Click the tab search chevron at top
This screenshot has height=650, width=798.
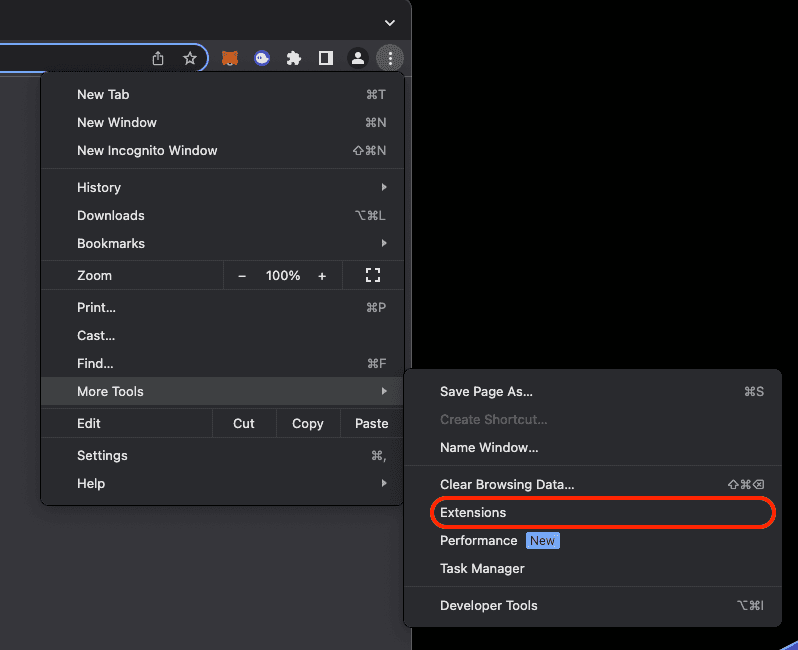point(390,23)
